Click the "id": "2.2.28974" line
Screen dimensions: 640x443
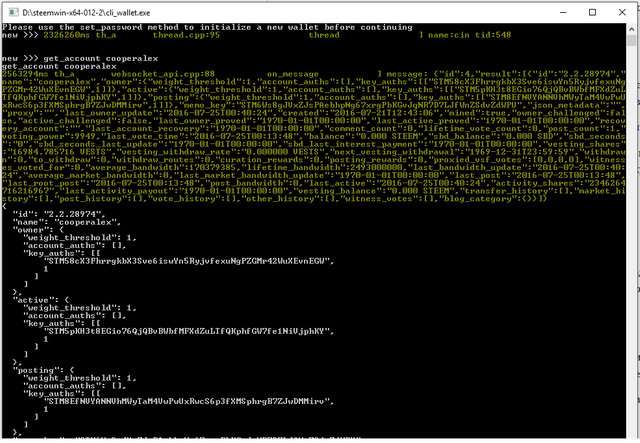59,214
